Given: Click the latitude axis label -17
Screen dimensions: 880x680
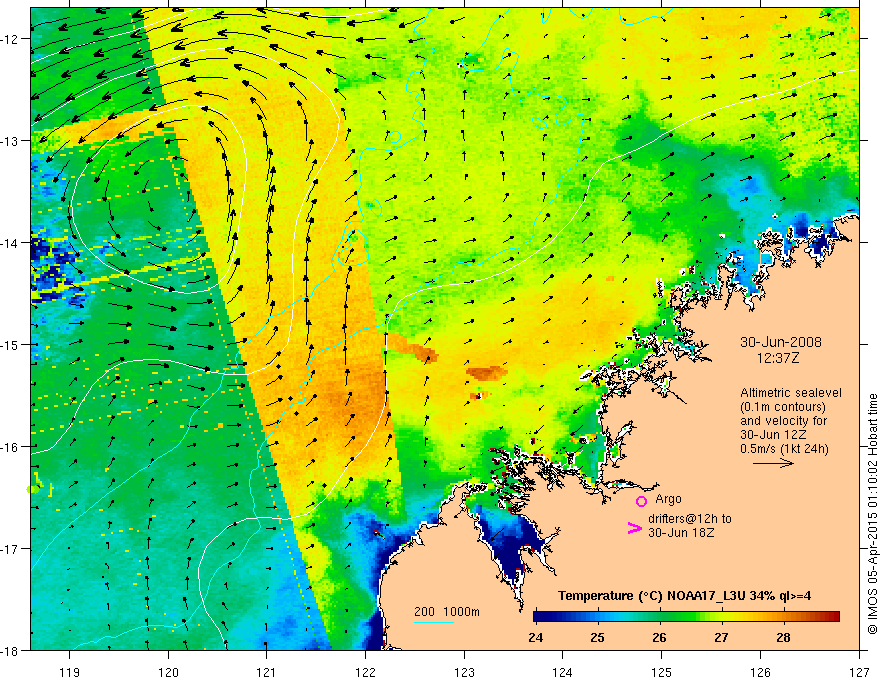Looking at the screenshot, I should pyautogui.click(x=12, y=548).
